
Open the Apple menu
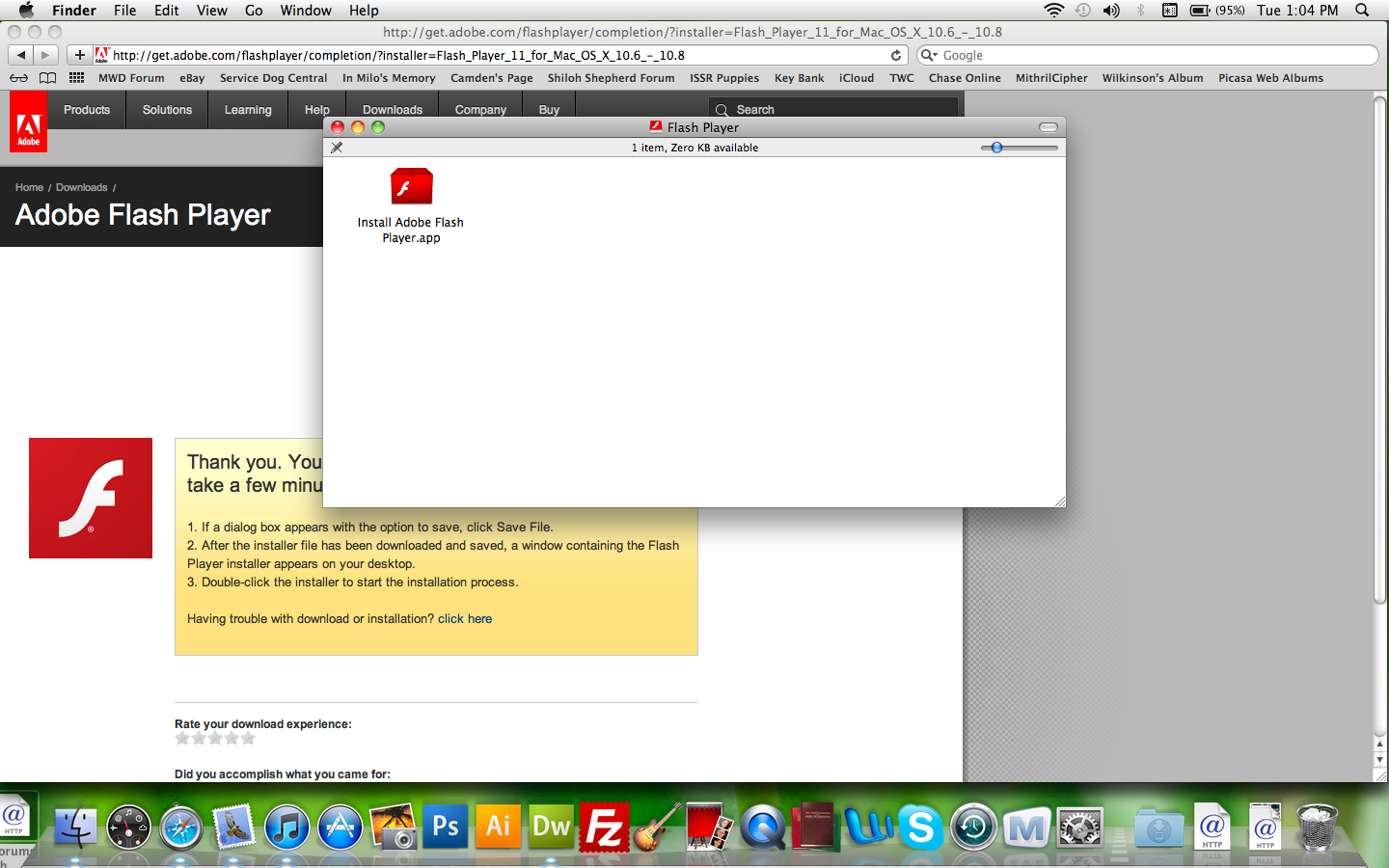tap(26, 10)
